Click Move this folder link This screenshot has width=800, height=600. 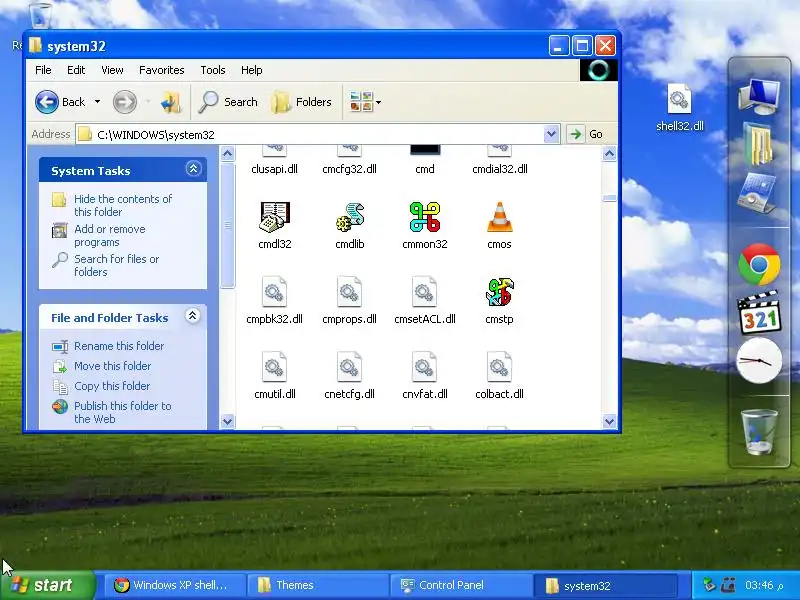click(112, 366)
